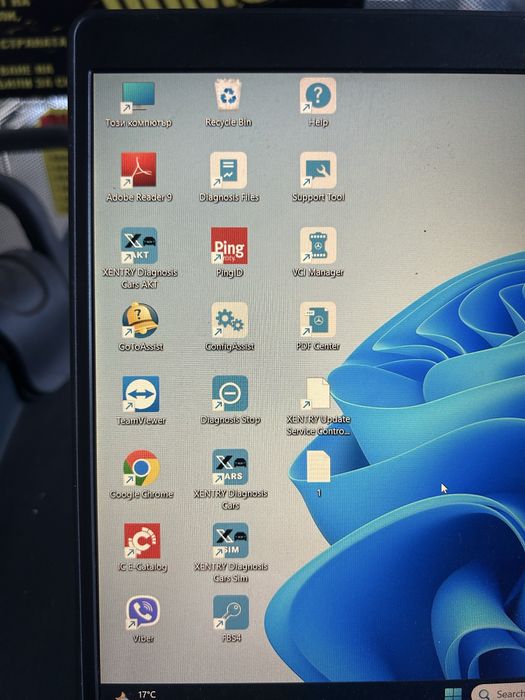
Task: Open the Viber shortcut icon
Action: 142,612
